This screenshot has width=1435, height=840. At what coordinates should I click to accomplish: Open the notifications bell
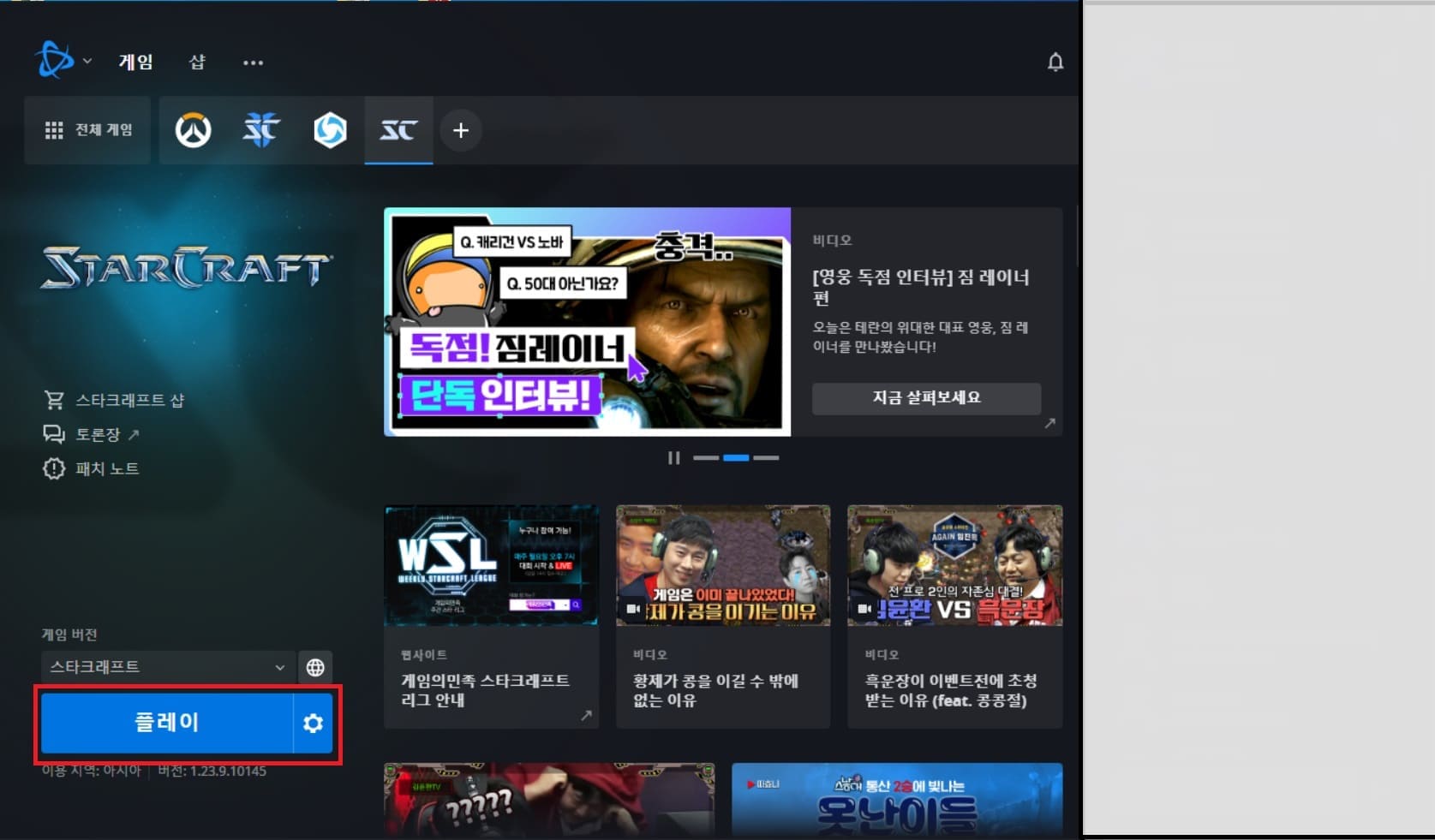(x=1055, y=62)
